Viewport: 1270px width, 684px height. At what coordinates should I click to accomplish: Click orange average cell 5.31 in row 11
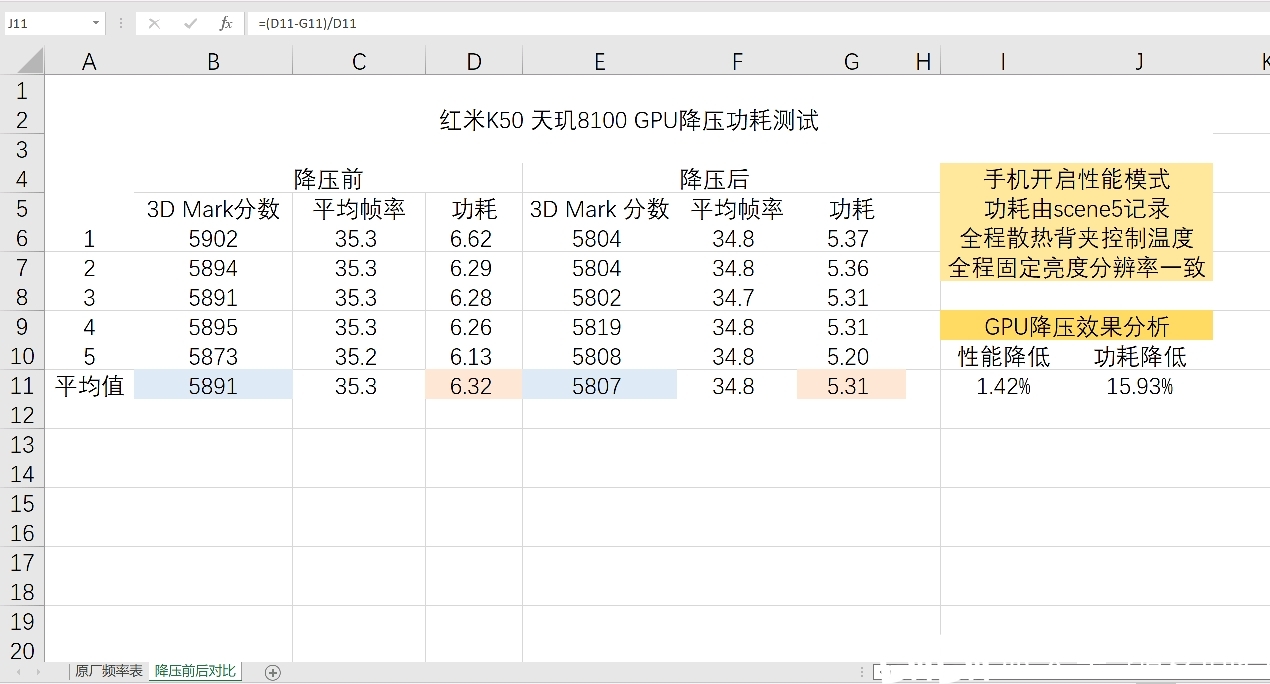pyautogui.click(x=851, y=385)
